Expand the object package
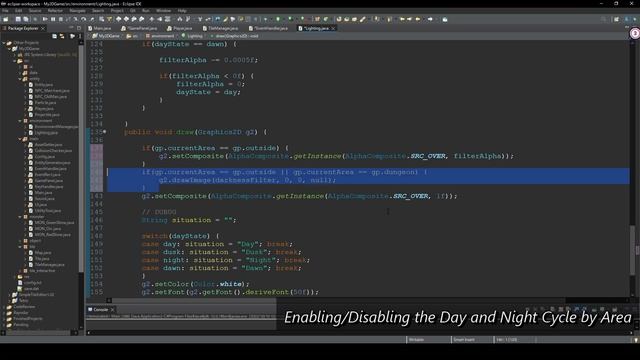The width and height of the screenshot is (640, 360). 20,241
